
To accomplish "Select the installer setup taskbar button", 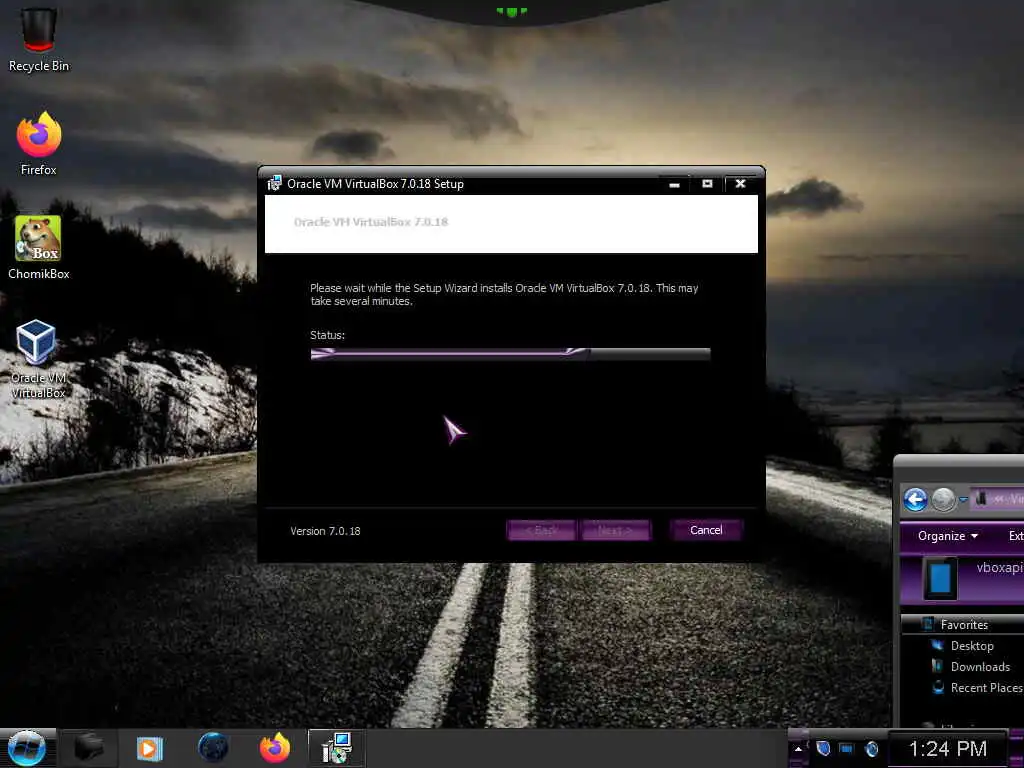I will click(337, 748).
